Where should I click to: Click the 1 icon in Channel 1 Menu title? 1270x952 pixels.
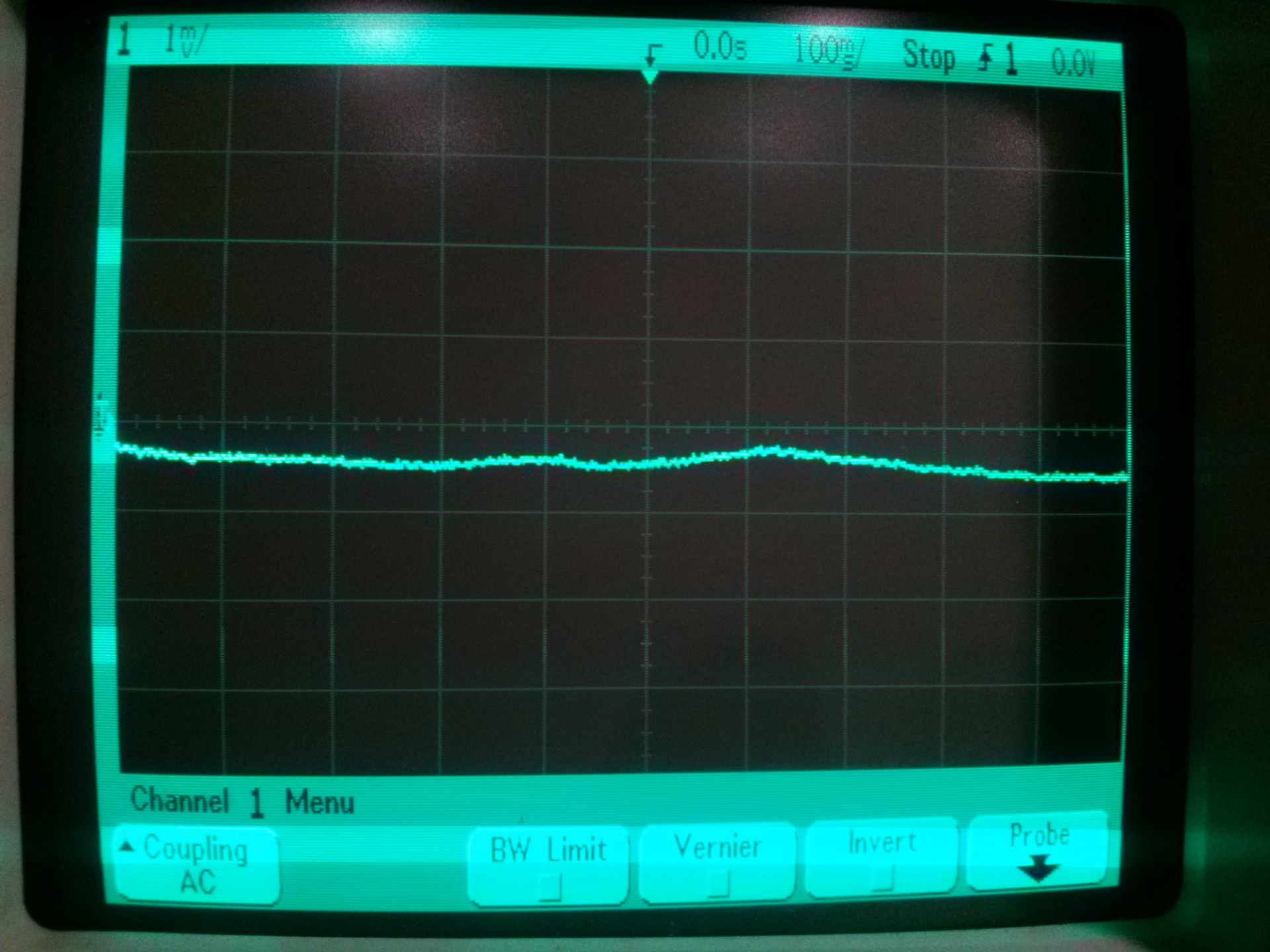click(257, 803)
